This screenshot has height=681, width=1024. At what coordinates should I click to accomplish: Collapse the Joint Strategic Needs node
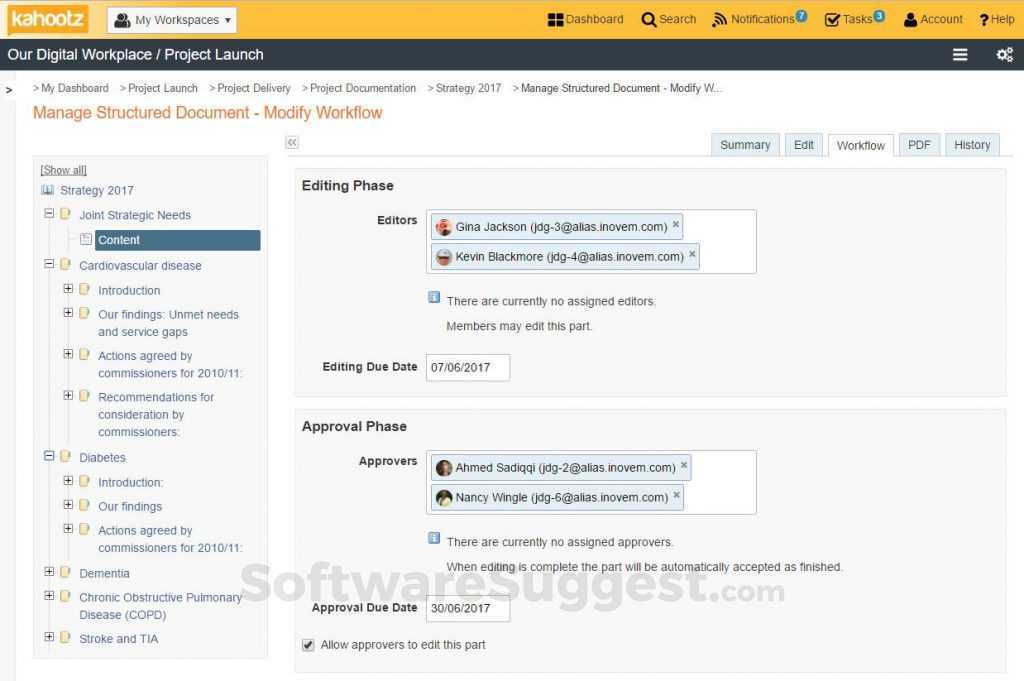49,214
